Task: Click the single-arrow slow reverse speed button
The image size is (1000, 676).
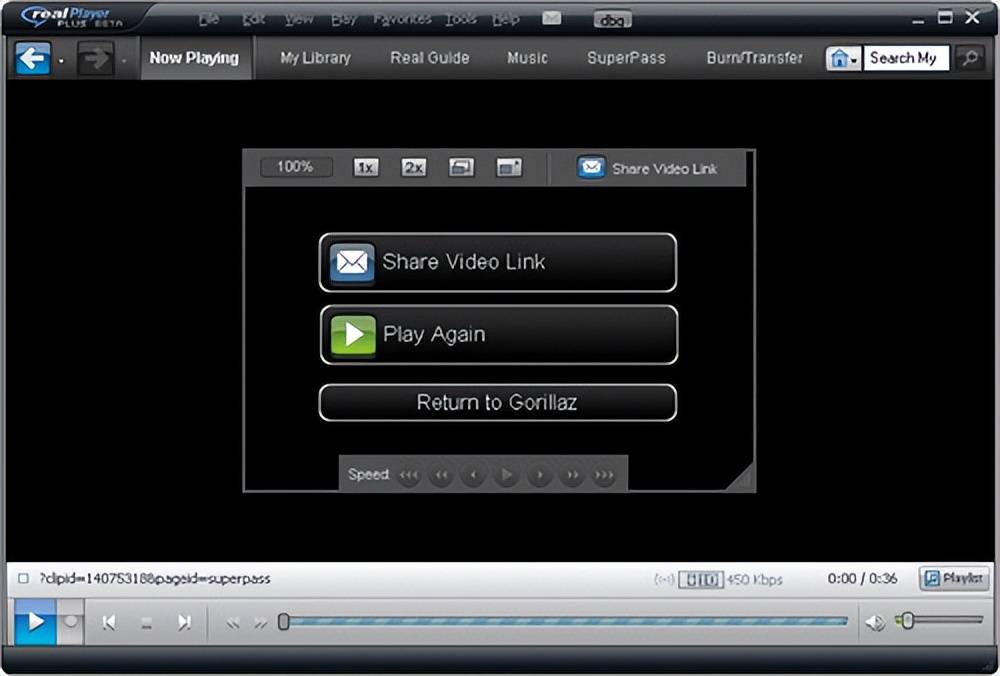Action: pyautogui.click(x=473, y=475)
